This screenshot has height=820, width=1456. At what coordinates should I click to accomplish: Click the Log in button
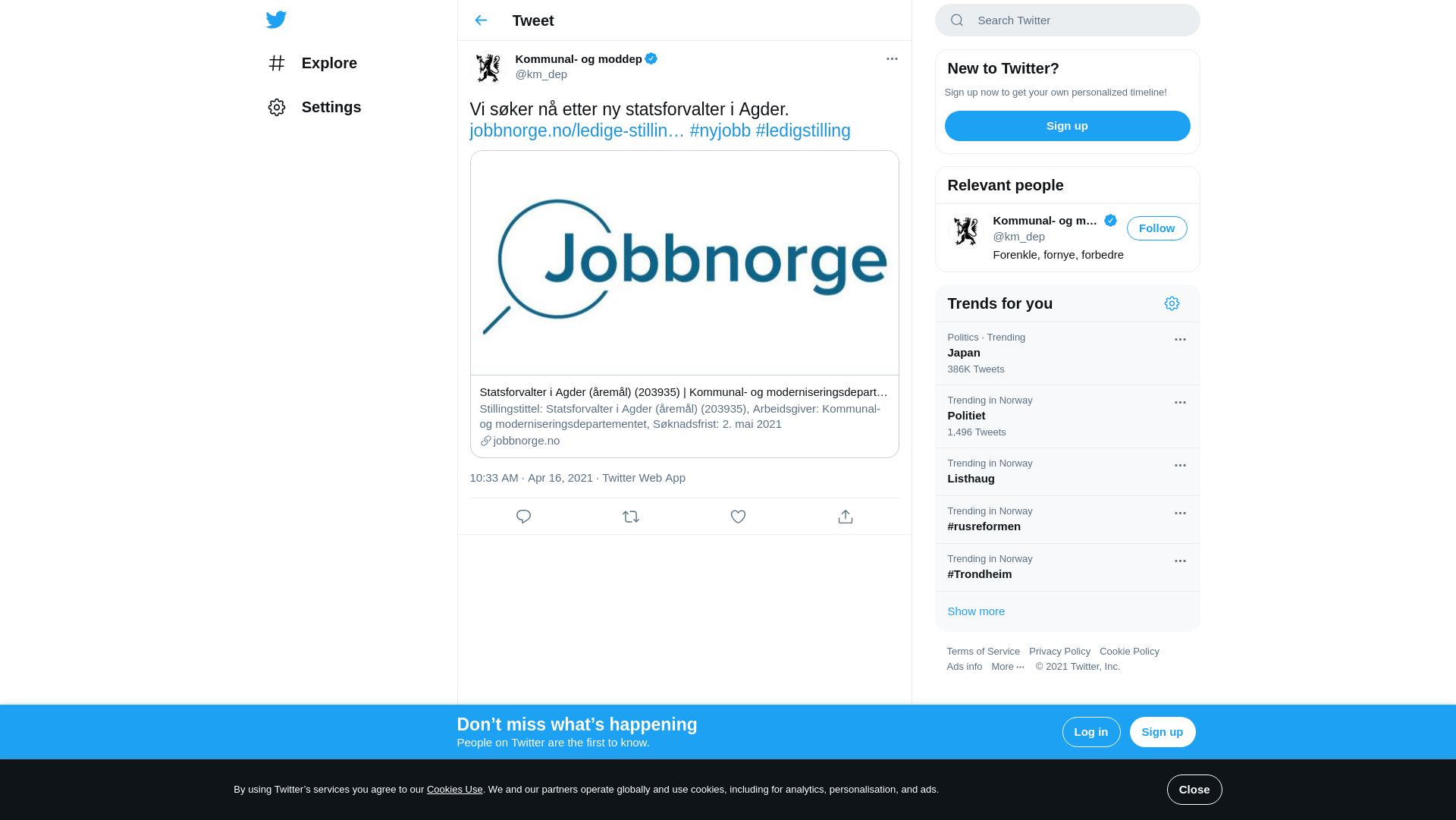(1090, 732)
